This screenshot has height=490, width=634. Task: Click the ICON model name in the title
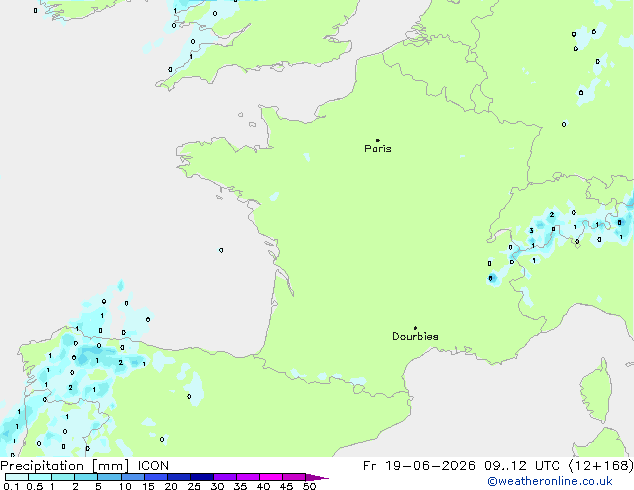click(153, 466)
